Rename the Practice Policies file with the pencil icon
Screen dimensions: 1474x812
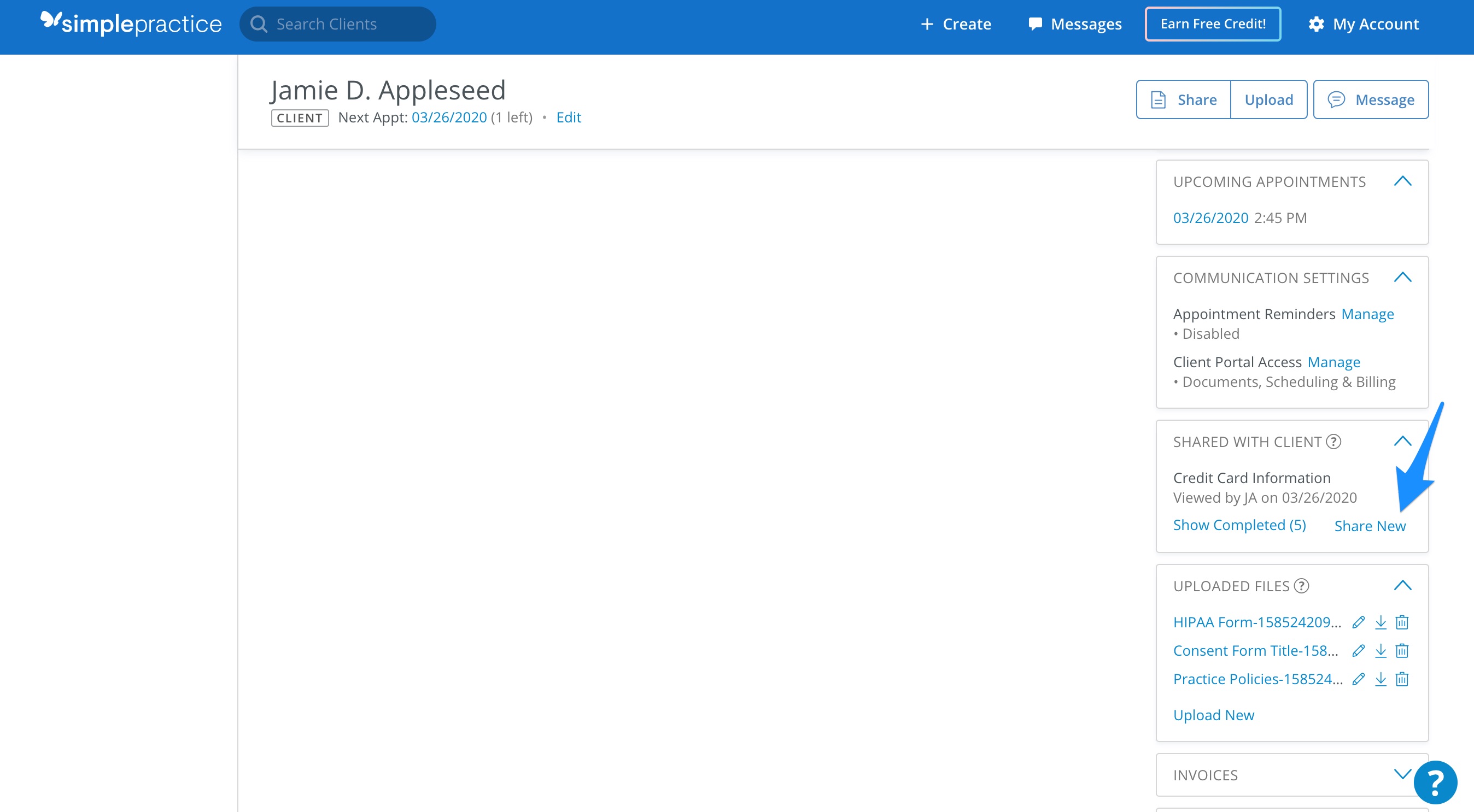pyautogui.click(x=1358, y=679)
